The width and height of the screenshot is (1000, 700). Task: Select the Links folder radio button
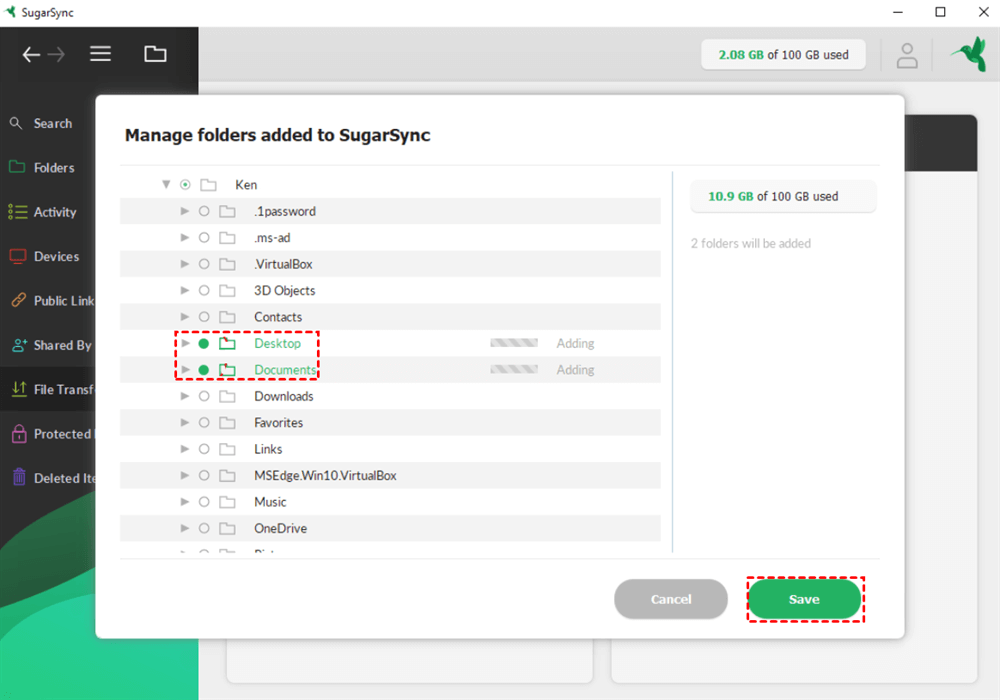tap(204, 449)
